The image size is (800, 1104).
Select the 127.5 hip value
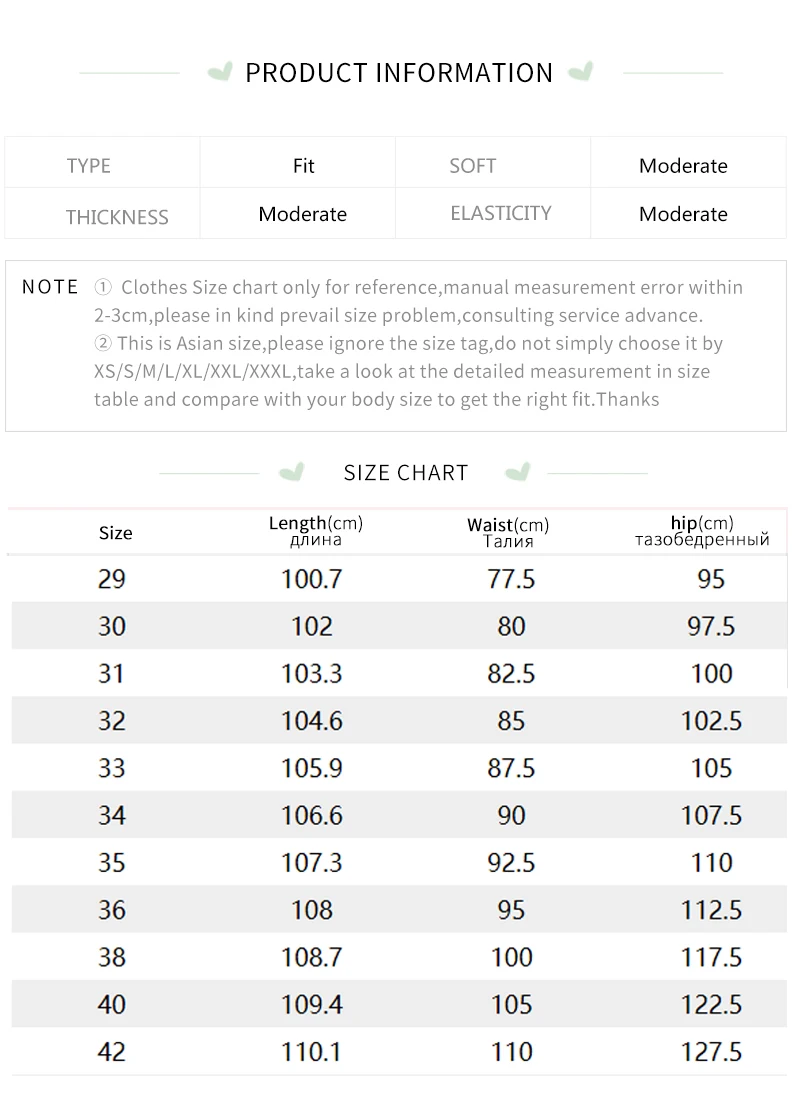click(x=711, y=1052)
